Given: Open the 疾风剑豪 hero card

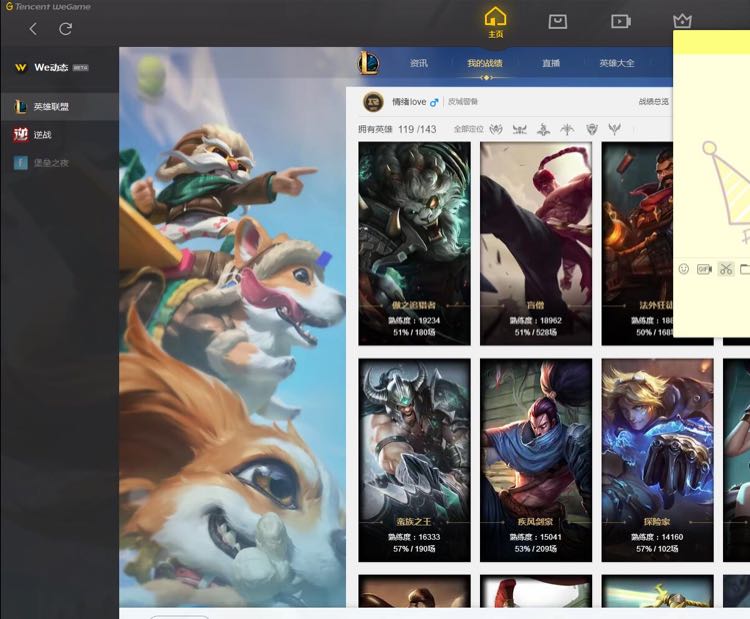Looking at the screenshot, I should (536, 459).
